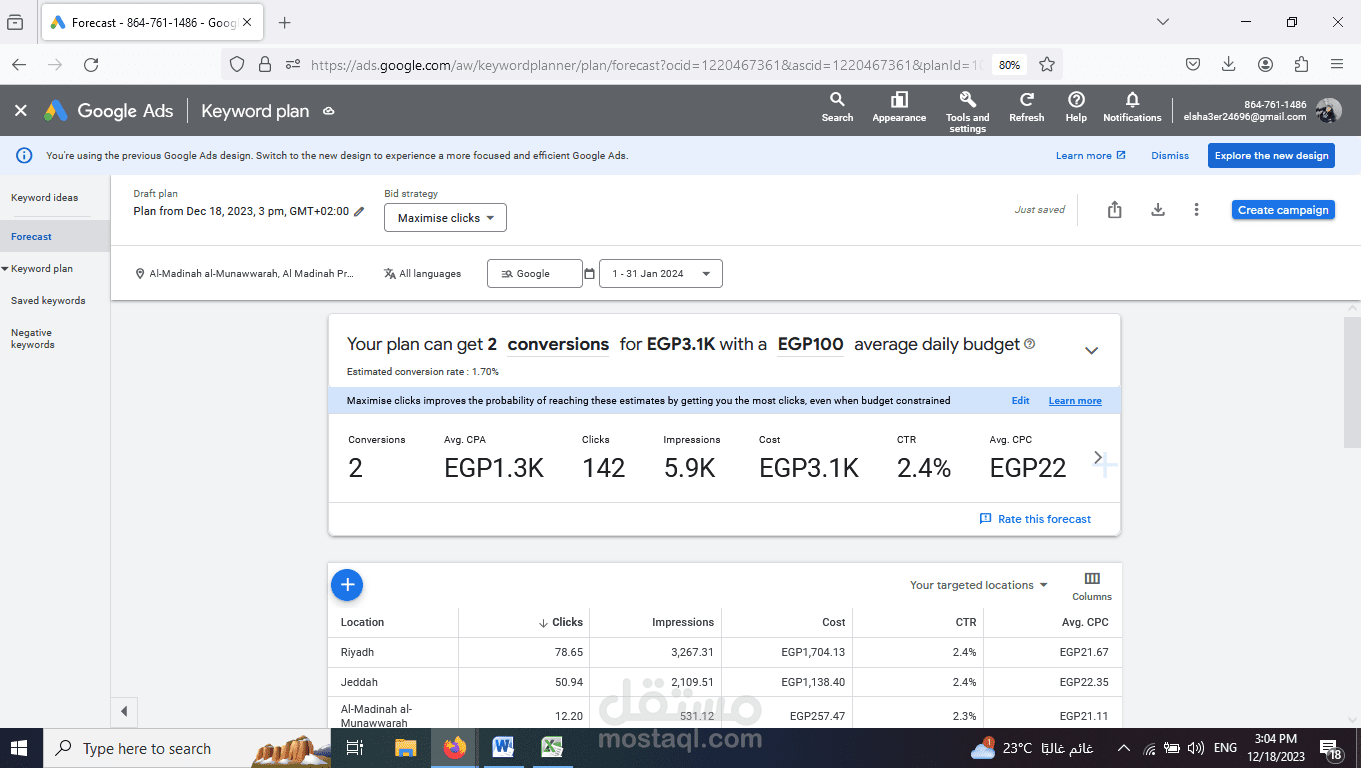
Task: Open File Explorer from the taskbar
Action: (x=405, y=748)
